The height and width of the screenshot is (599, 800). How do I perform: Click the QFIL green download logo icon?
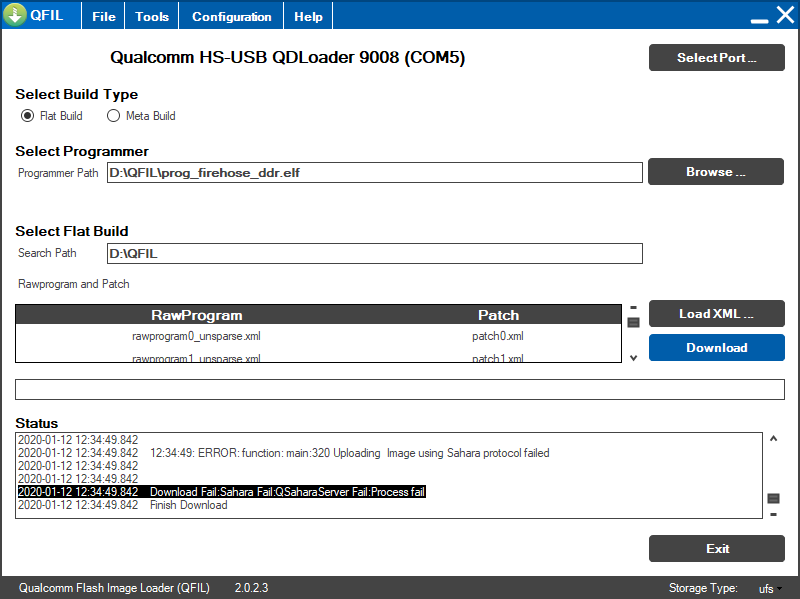click(x=15, y=14)
